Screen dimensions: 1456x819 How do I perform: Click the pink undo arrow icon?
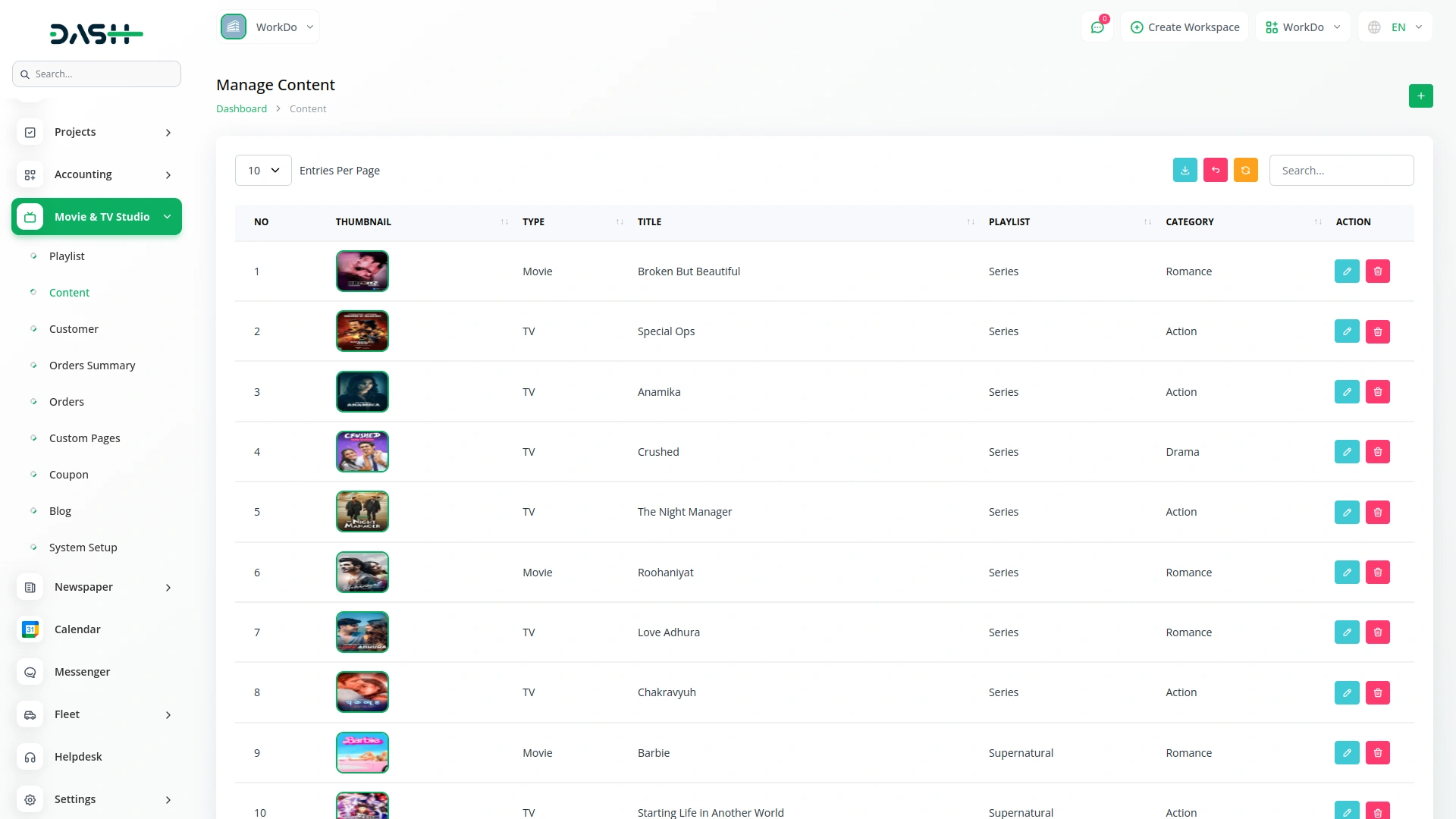pos(1215,171)
